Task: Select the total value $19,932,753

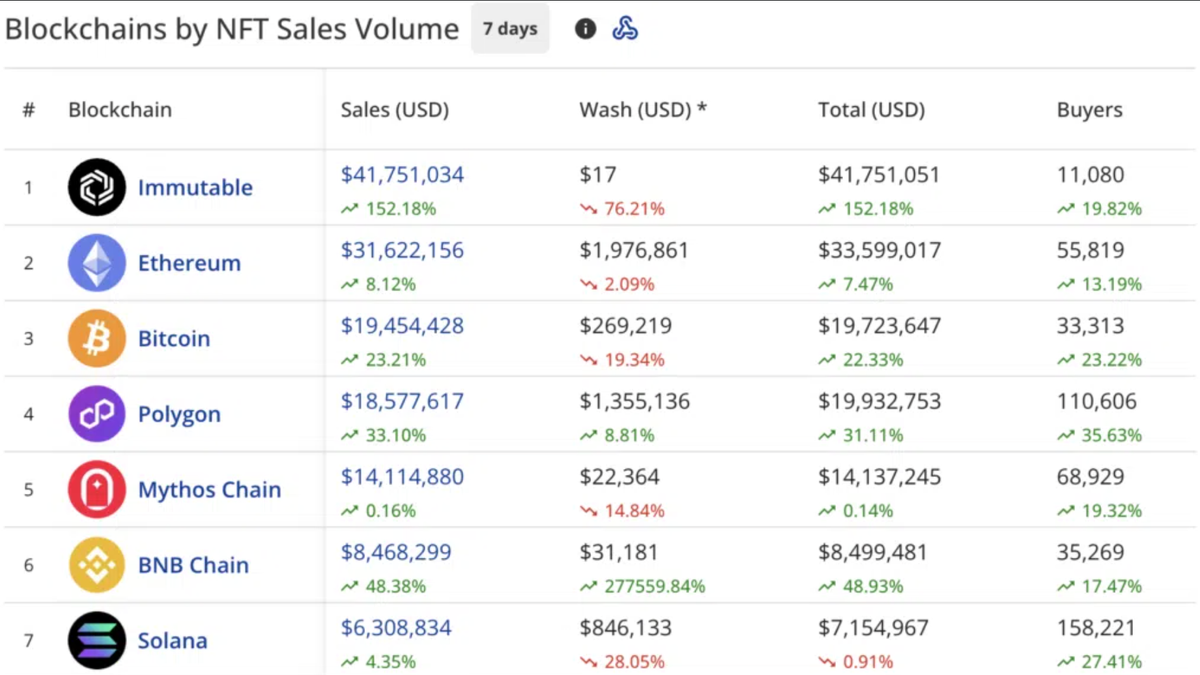Action: 879,401
